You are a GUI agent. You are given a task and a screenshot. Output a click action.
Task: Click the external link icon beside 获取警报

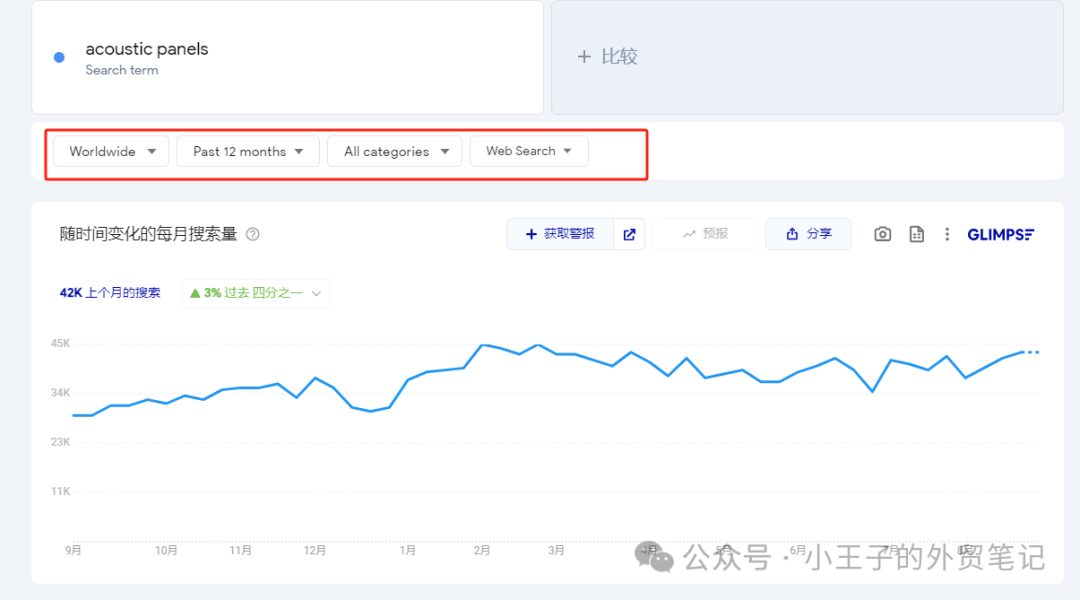(629, 234)
